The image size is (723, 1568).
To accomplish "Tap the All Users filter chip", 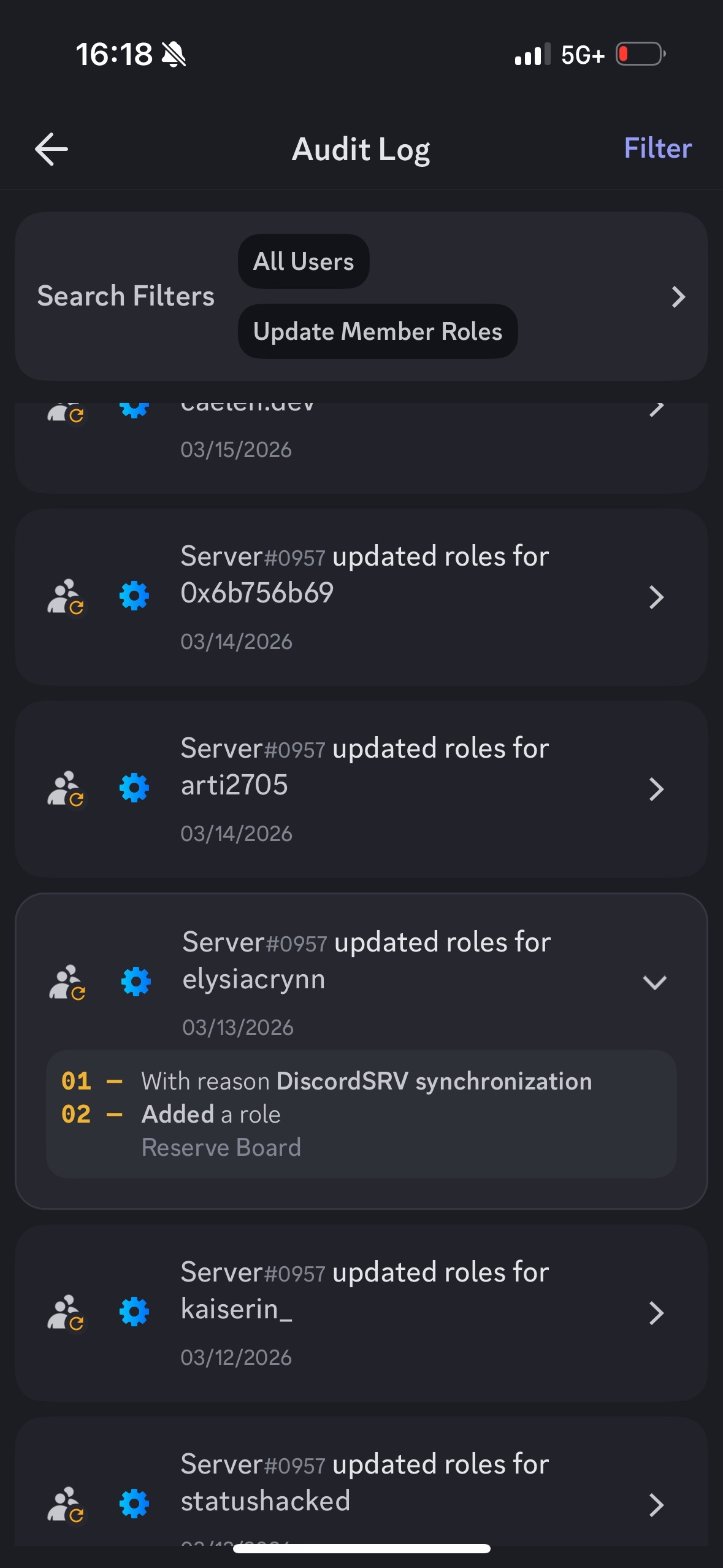I will click(x=304, y=261).
